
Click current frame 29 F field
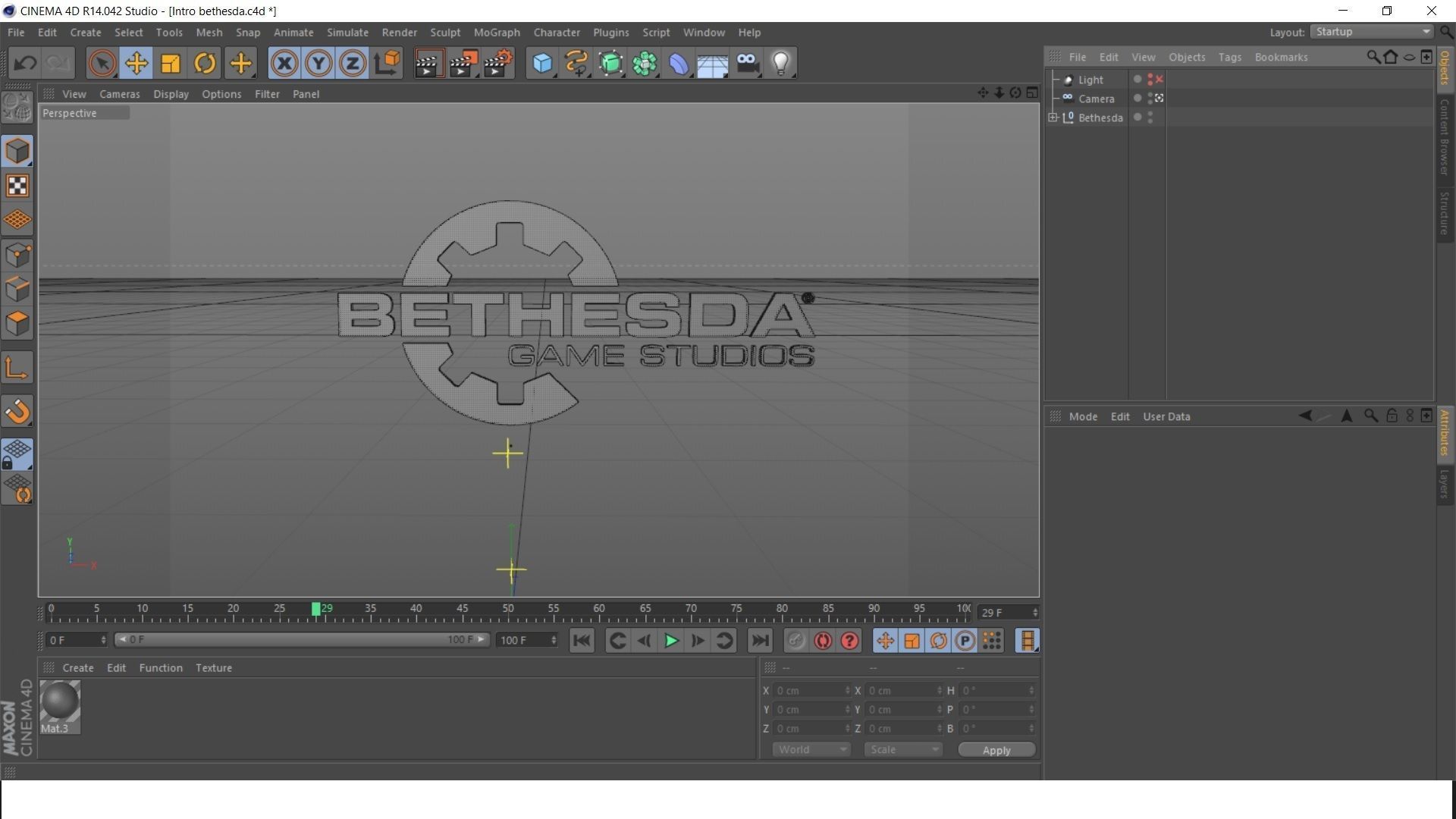pos(1008,613)
